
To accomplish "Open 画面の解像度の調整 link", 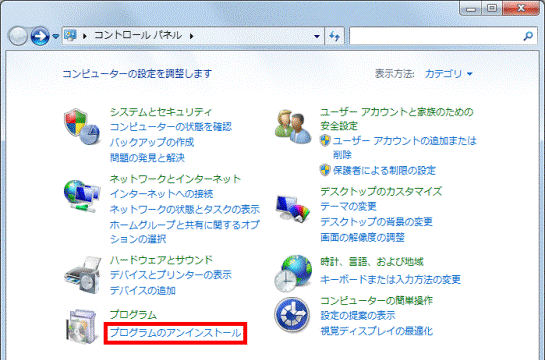I will [x=362, y=237].
